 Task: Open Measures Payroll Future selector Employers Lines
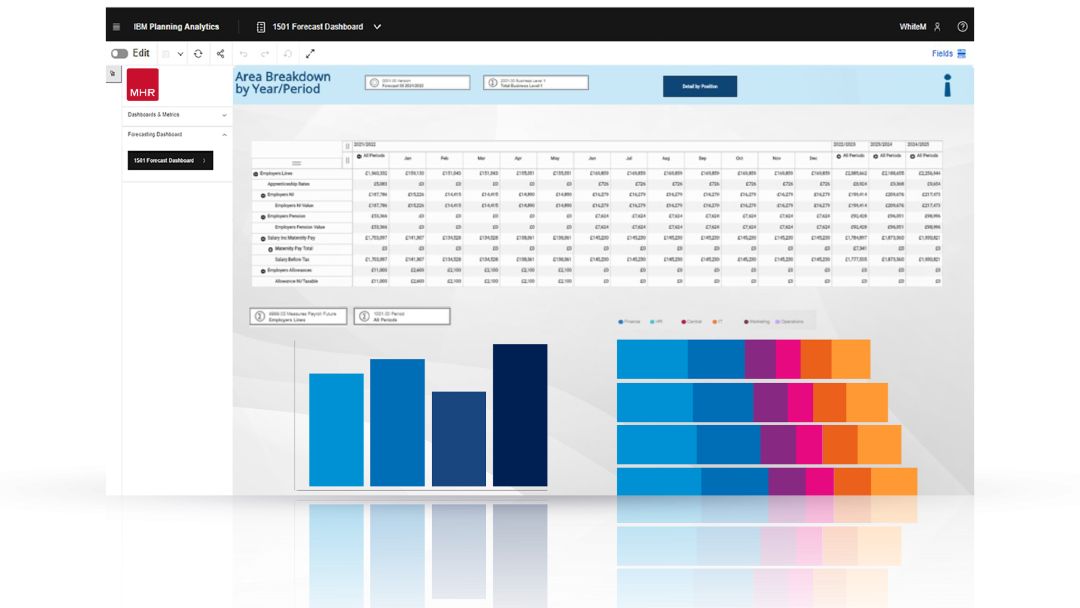point(298,317)
